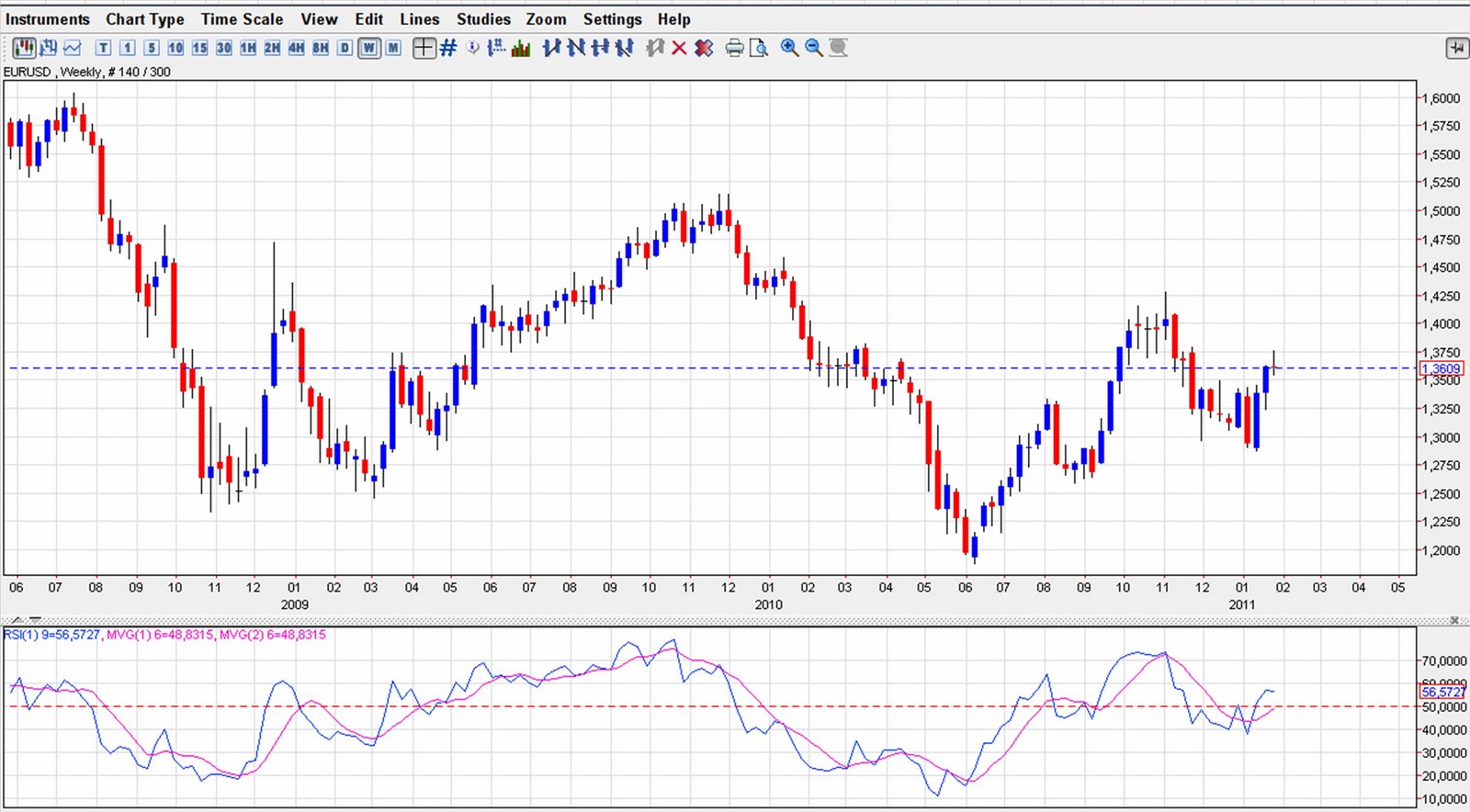
Task: Delete all lines with red-blue X icon
Action: click(x=704, y=48)
